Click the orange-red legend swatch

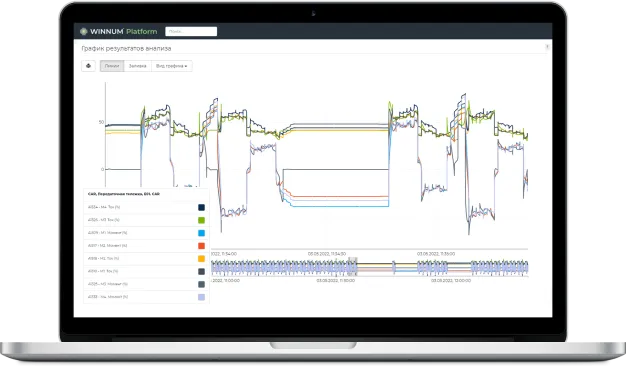[x=201, y=245]
